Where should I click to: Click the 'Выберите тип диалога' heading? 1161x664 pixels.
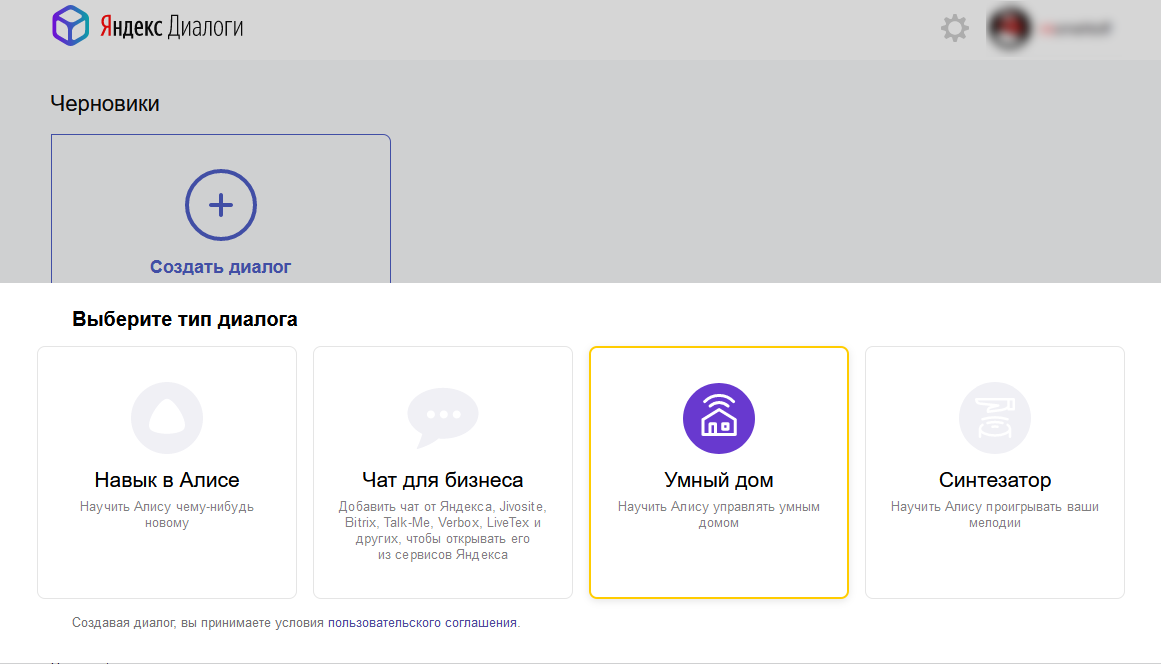pos(184,319)
